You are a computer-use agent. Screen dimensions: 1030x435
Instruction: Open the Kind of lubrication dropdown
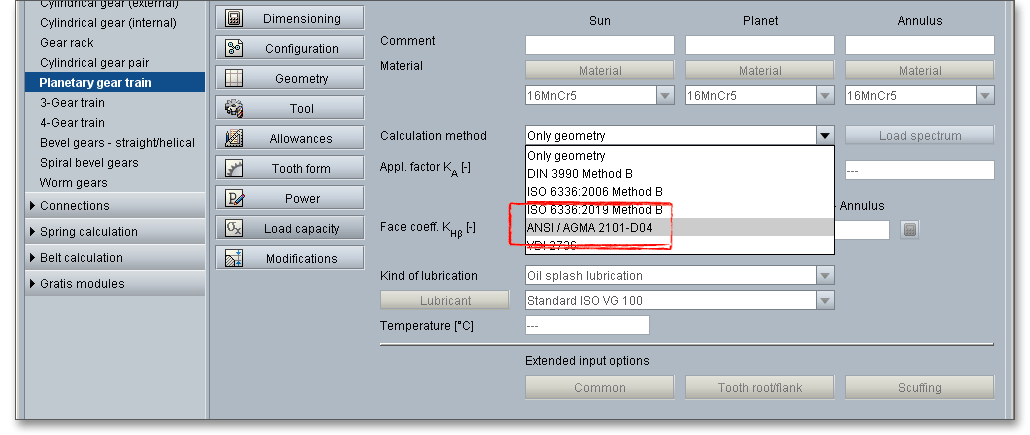coord(824,275)
